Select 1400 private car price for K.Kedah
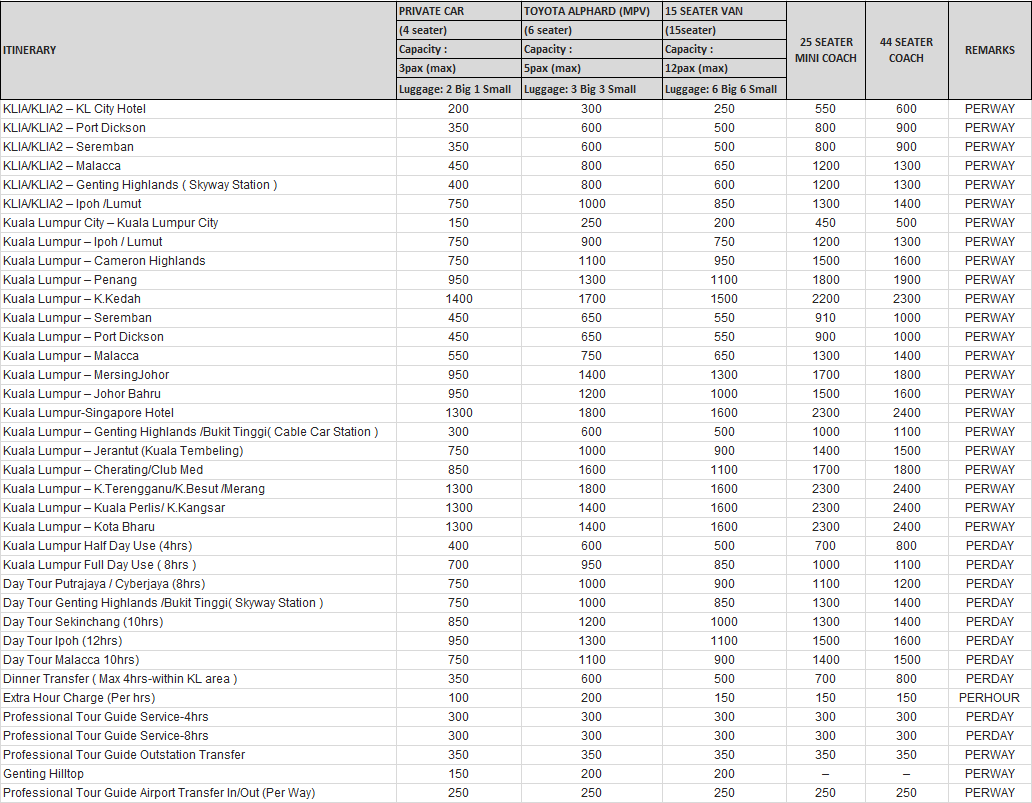 pyautogui.click(x=459, y=299)
